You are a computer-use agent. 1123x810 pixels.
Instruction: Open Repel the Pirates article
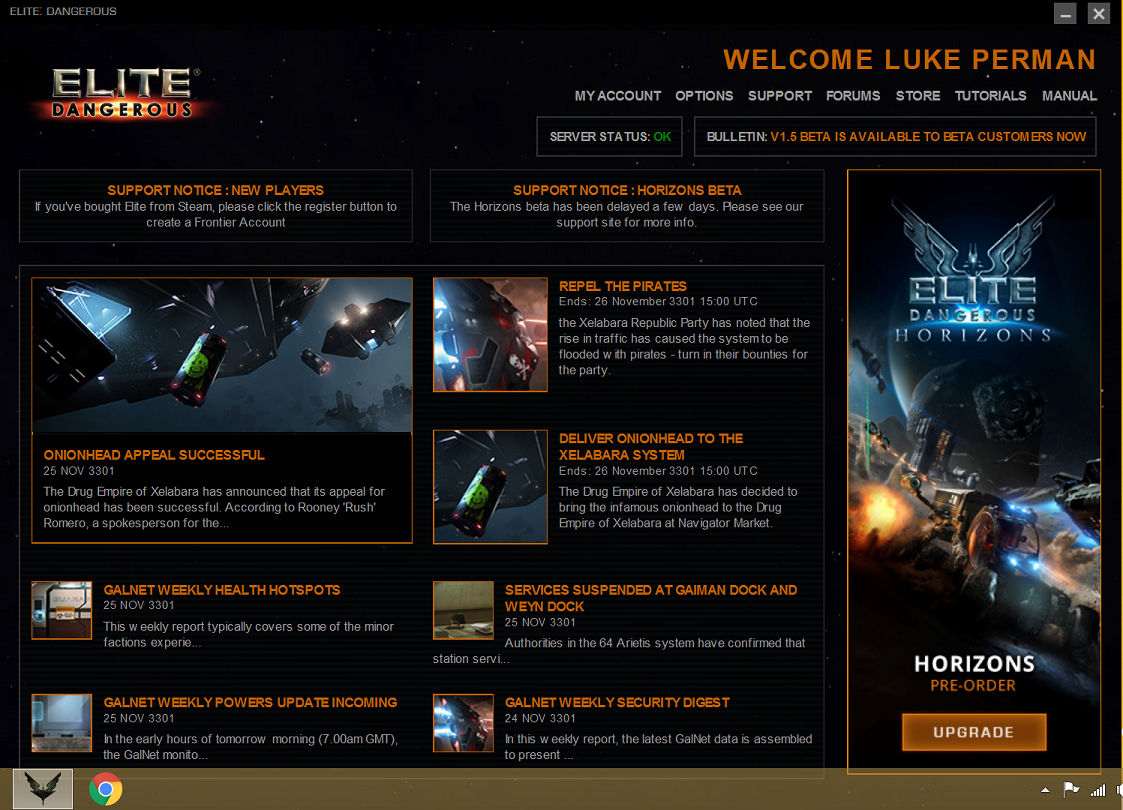tap(622, 286)
